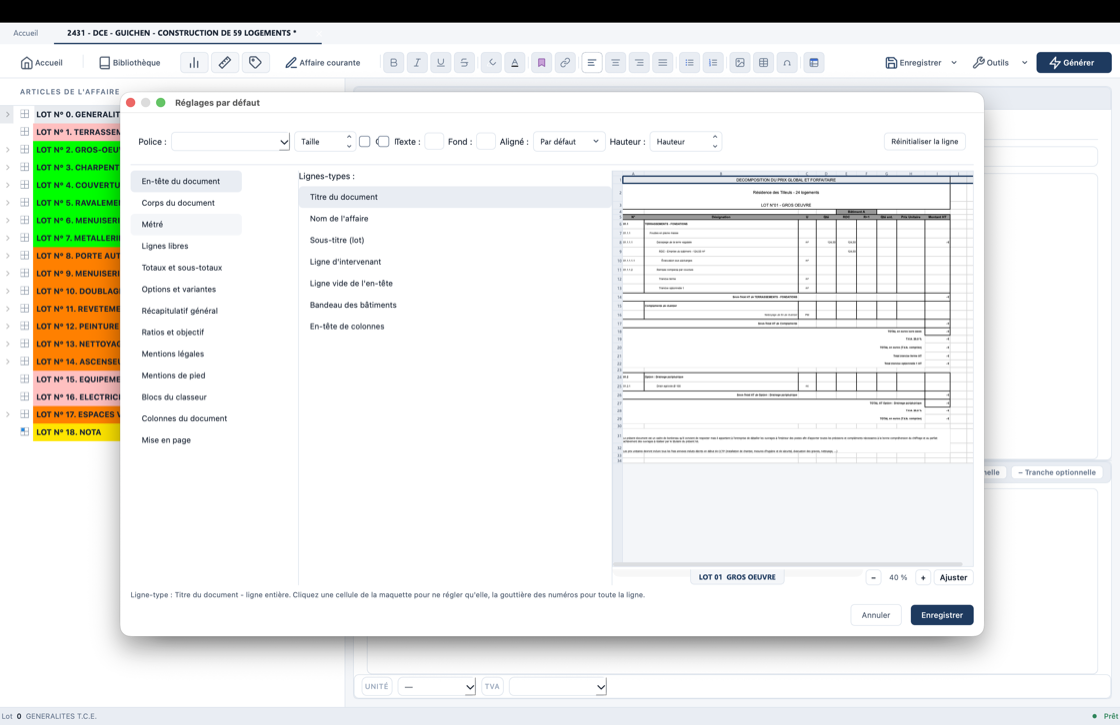Click the grid icon beside LOT N° 0
Screen dimensions: 1120x725
tap(24, 114)
